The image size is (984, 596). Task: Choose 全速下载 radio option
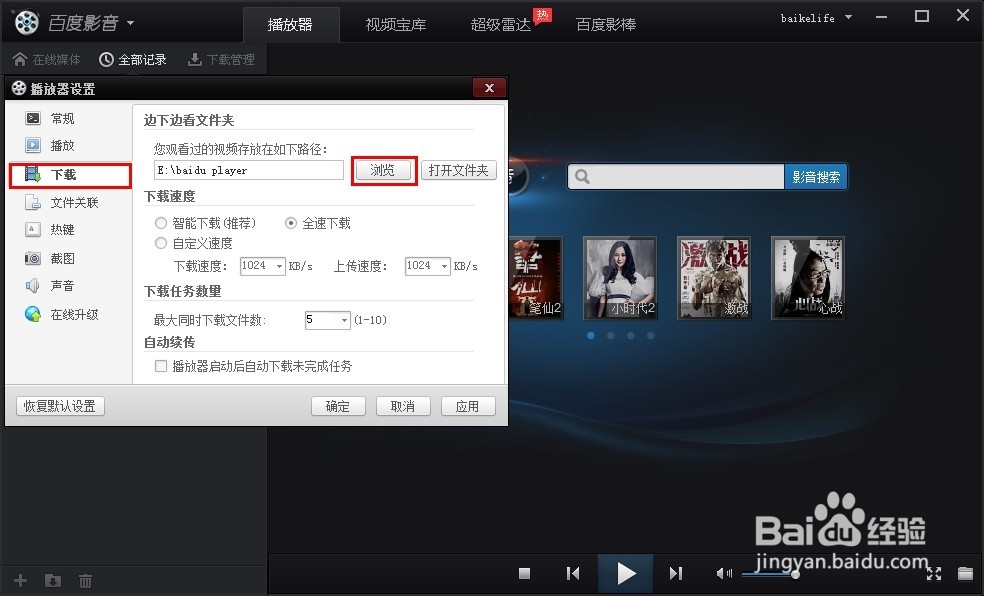pyautogui.click(x=291, y=223)
